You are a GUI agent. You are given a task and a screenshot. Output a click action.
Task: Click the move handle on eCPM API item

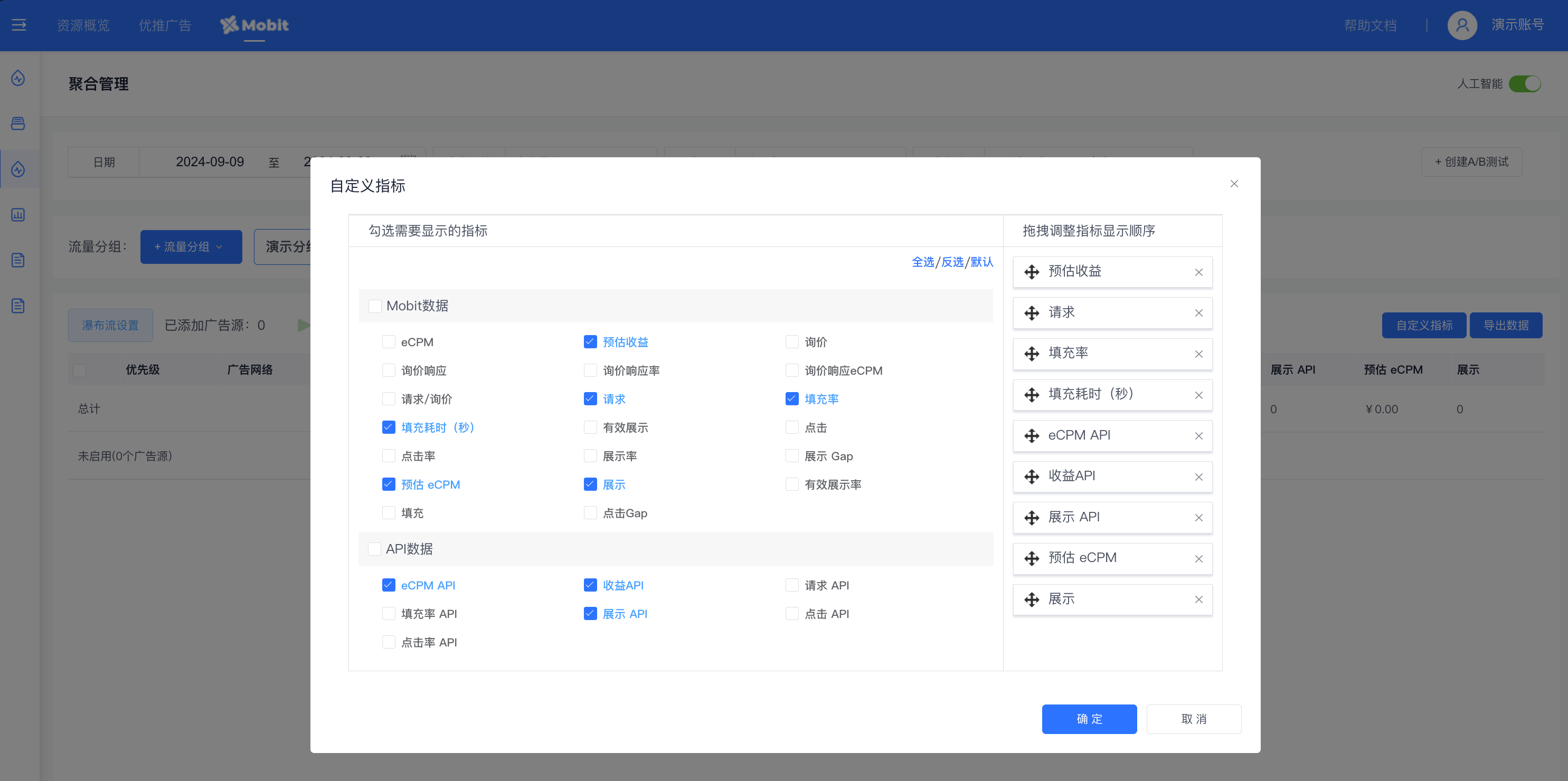point(1032,435)
